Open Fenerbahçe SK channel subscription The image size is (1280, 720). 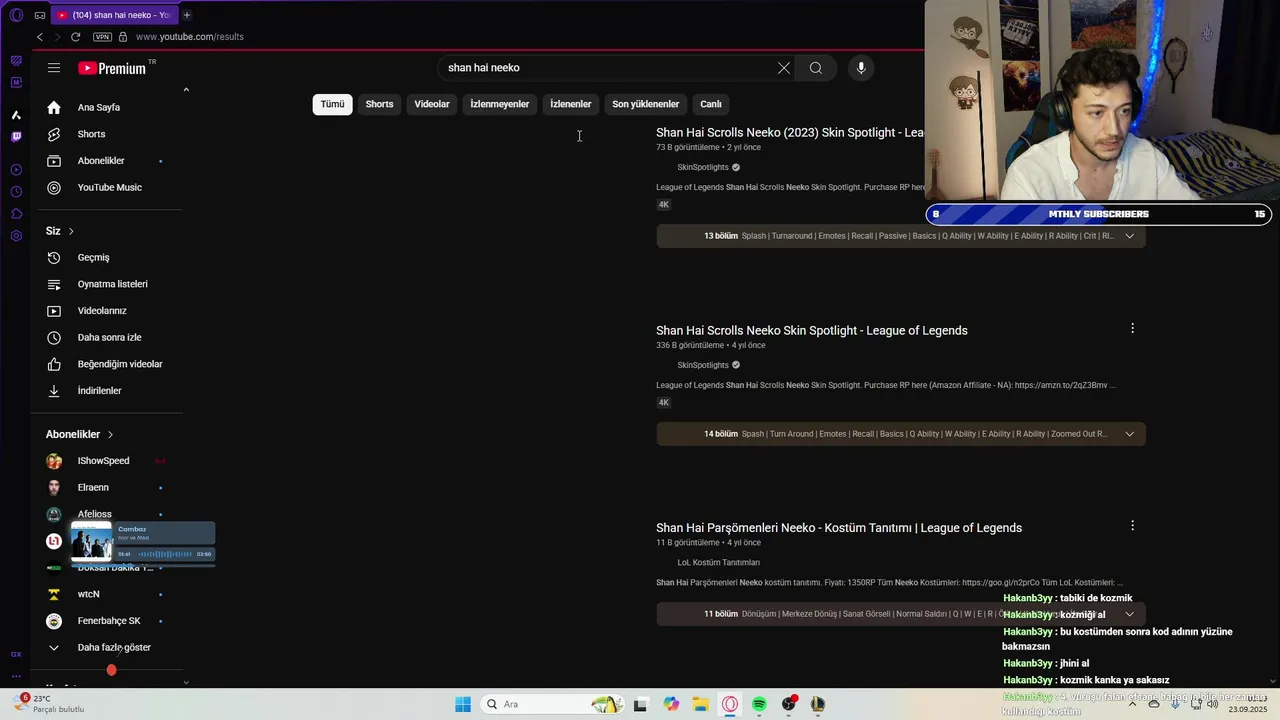(x=108, y=621)
